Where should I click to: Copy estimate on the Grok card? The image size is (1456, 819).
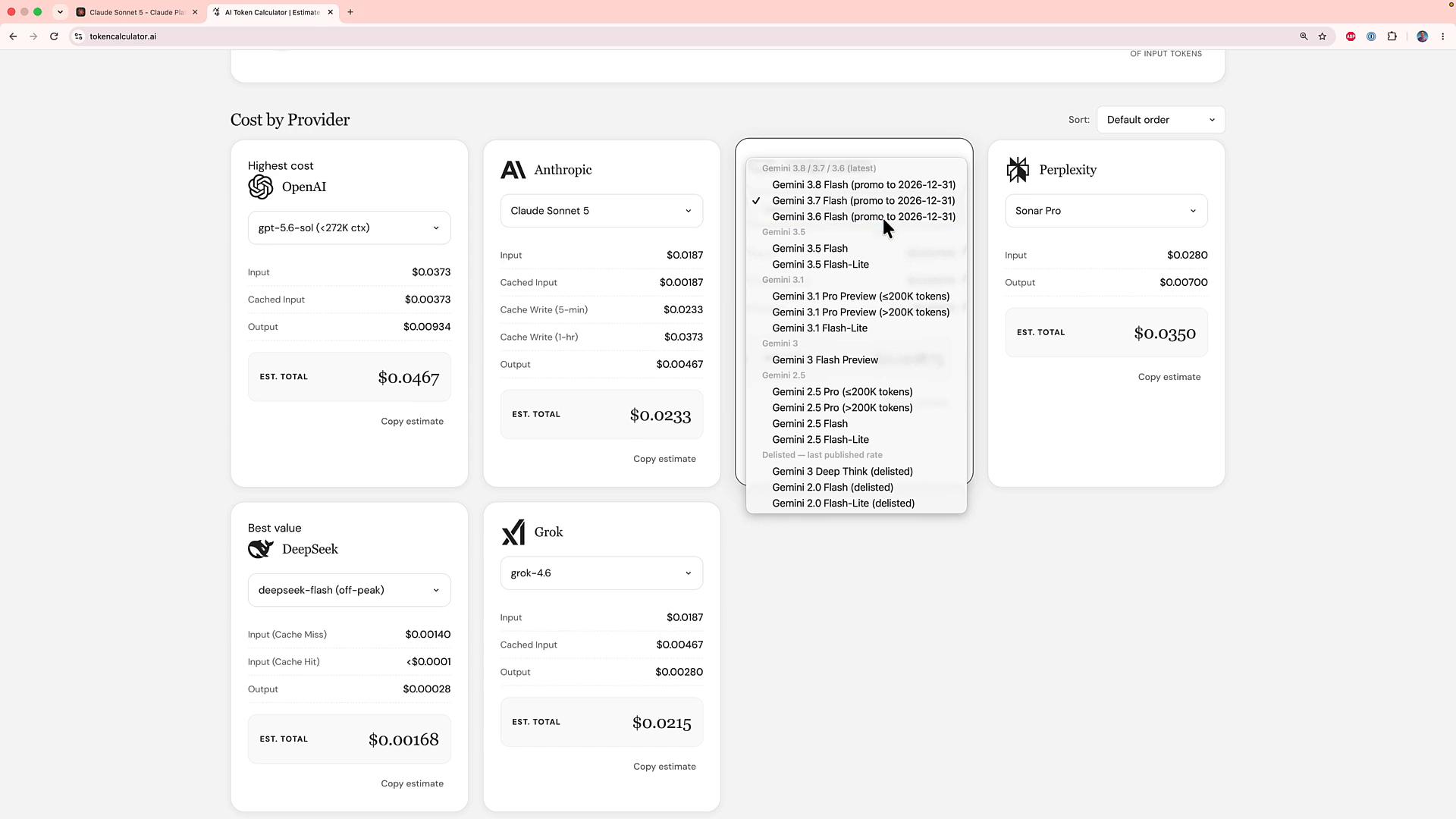[664, 767]
